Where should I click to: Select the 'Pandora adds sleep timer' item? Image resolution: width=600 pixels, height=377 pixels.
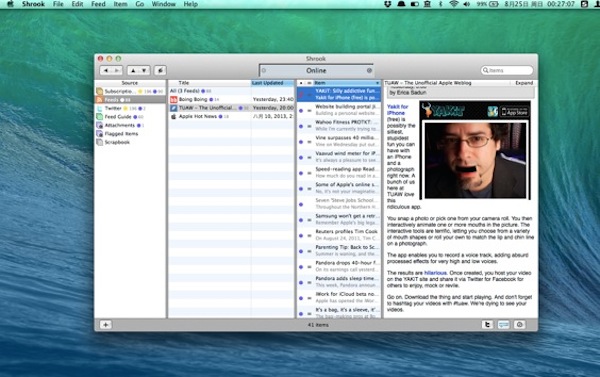339,282
